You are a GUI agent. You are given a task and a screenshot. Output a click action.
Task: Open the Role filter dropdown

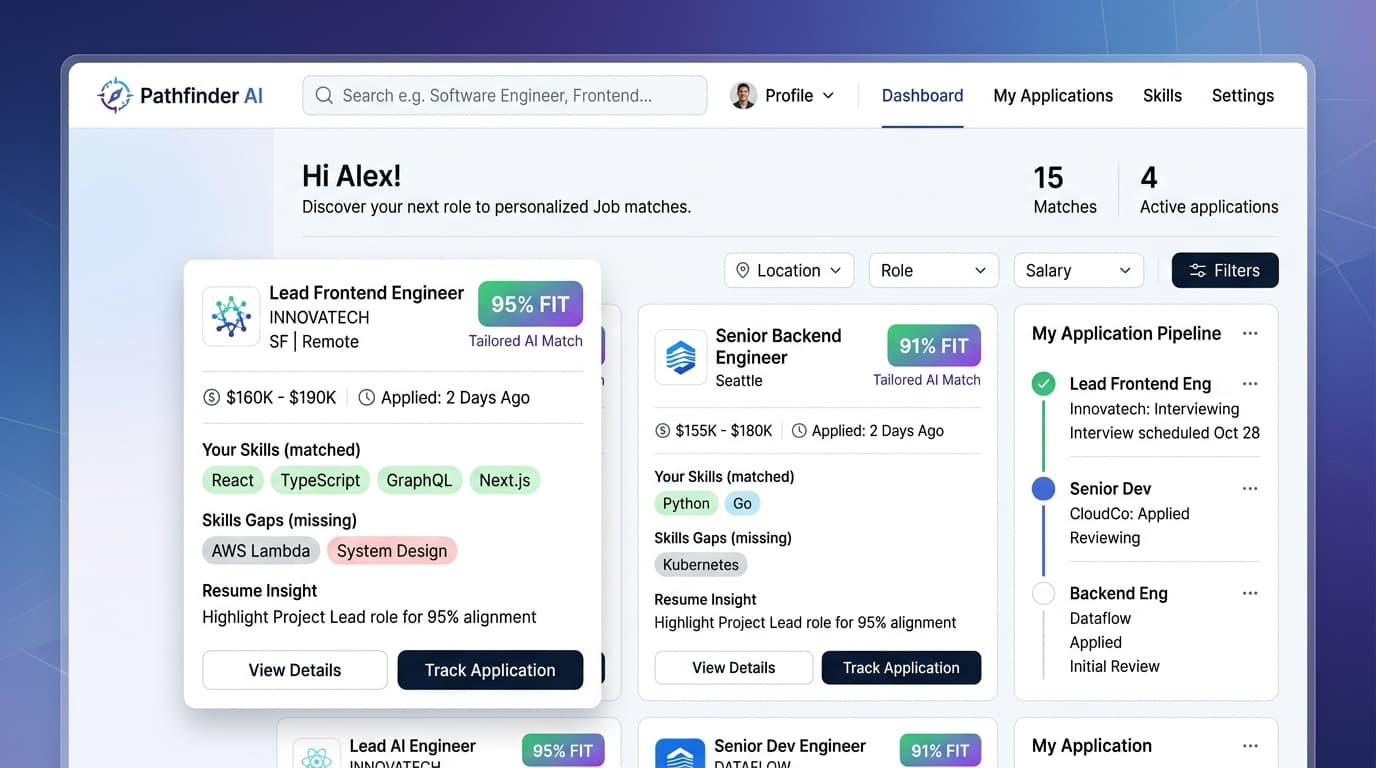tap(934, 270)
